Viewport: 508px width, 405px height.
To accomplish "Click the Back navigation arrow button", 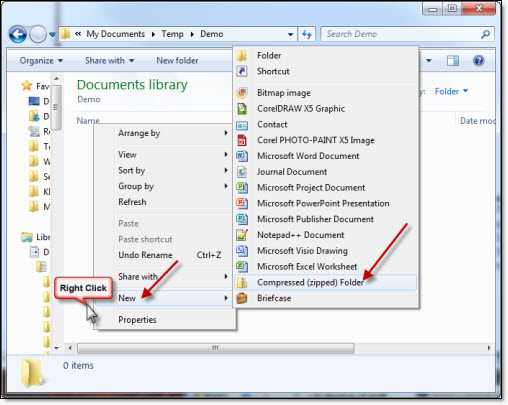I will (17, 34).
